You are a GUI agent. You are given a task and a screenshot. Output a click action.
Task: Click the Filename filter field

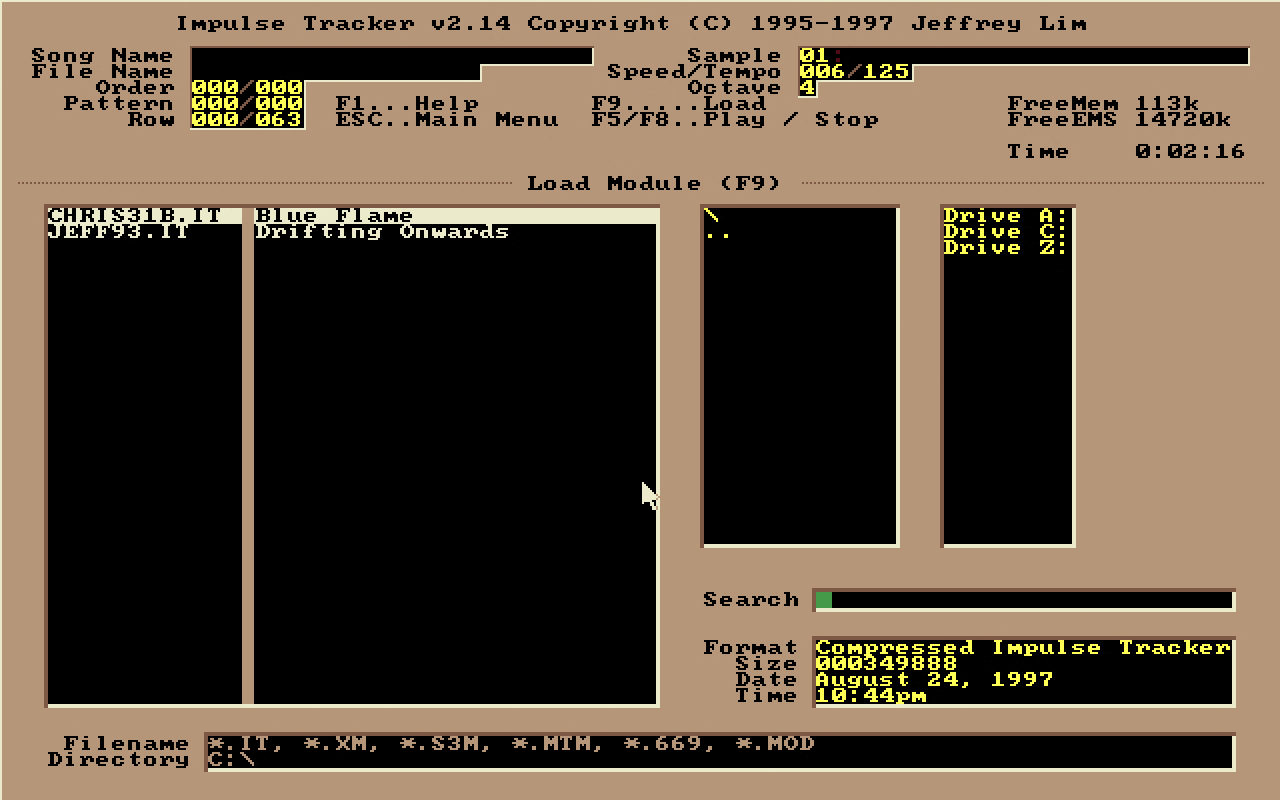(x=720, y=744)
